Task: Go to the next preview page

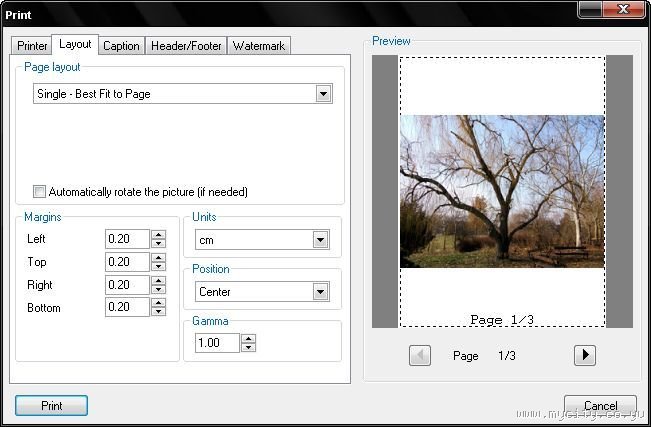Action: (585, 355)
